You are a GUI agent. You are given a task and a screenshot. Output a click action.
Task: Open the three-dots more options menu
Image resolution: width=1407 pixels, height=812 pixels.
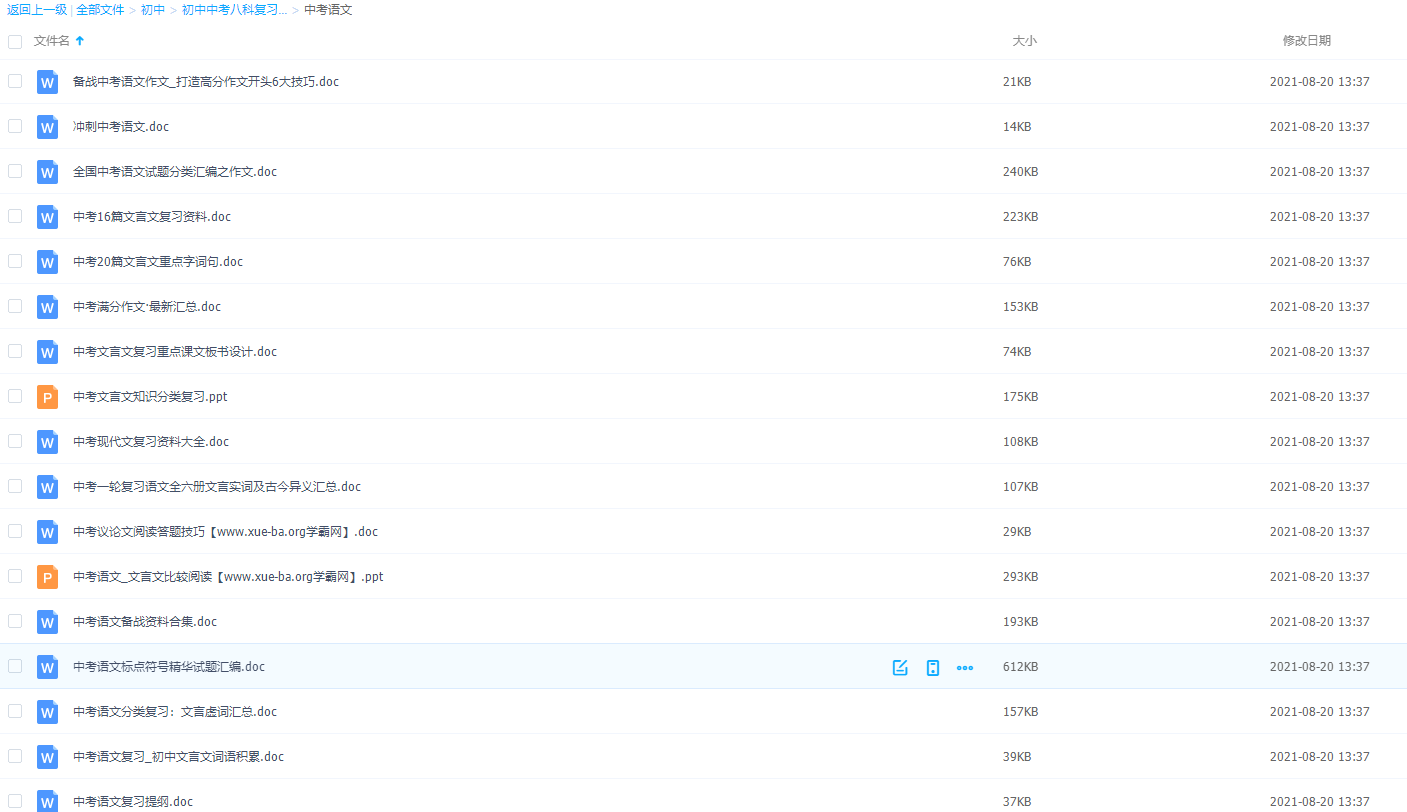965,667
